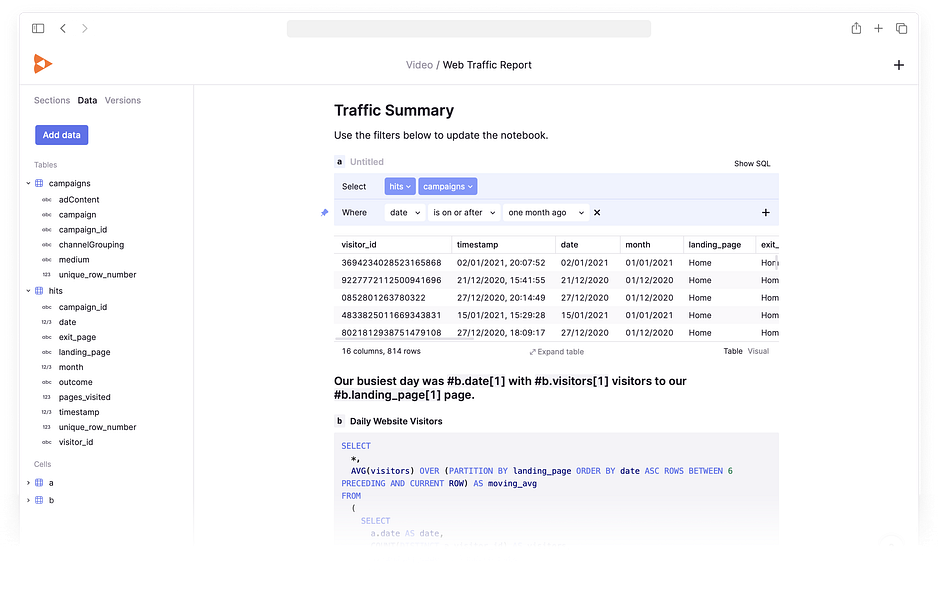Click the landing_page column header
Image resolution: width=938 pixels, height=600 pixels.
coord(714,245)
